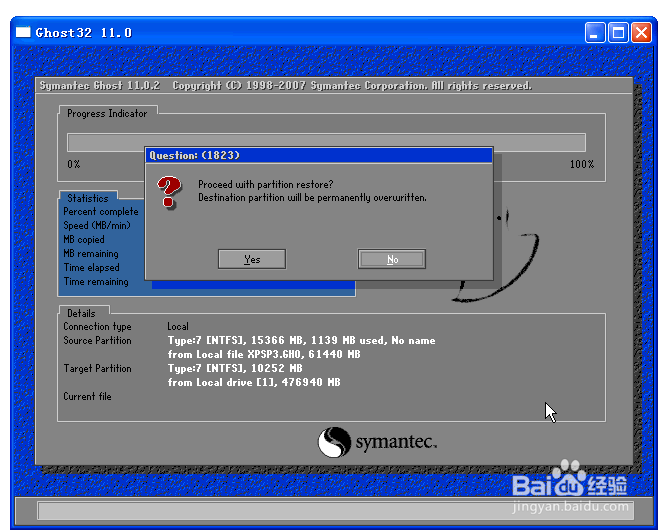Screen dimensions: 668x530
Task: Click the source 'Type:7 [NTFS], 15366 MB' line
Action: (x=301, y=340)
